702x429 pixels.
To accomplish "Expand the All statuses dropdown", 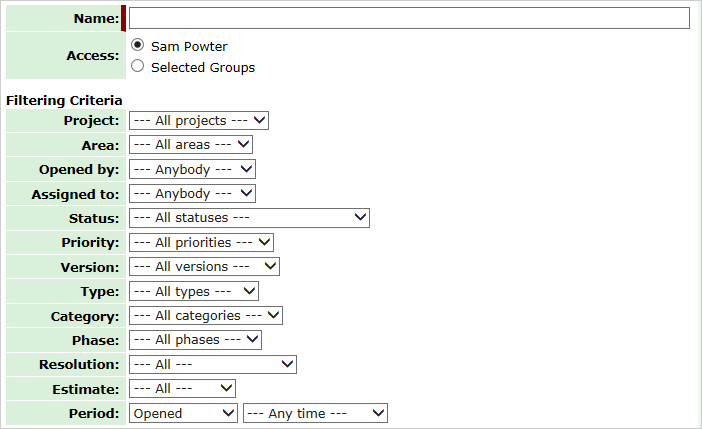I will tap(249, 218).
